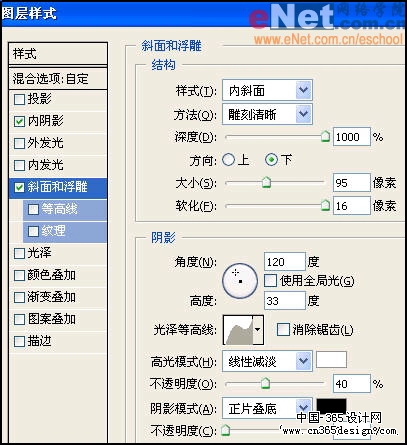Enable 消除锯齿 anti-aliased checkbox
The width and height of the screenshot is (407, 445).
(283, 330)
